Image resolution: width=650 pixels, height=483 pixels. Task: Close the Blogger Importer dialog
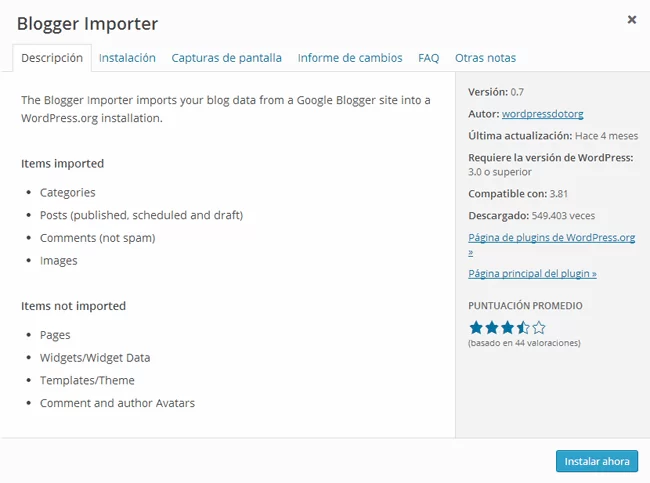(631, 19)
